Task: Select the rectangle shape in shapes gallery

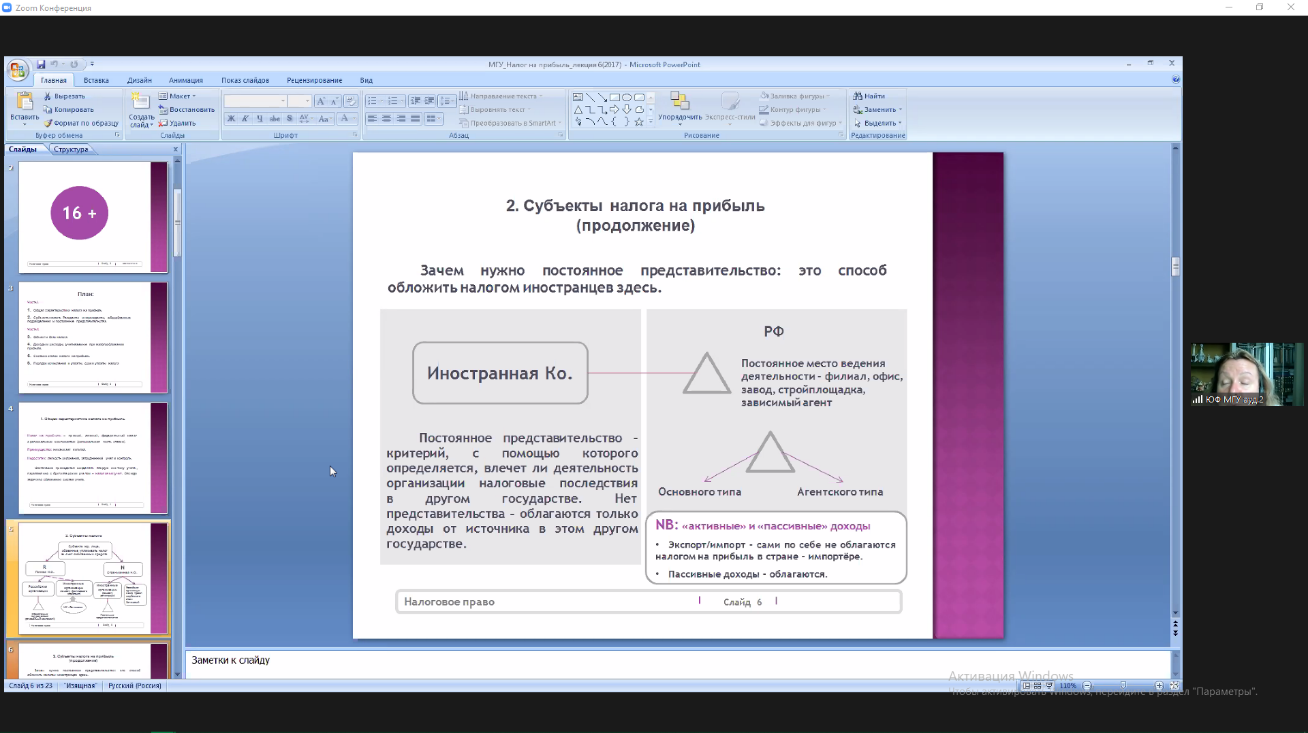Action: click(613, 97)
